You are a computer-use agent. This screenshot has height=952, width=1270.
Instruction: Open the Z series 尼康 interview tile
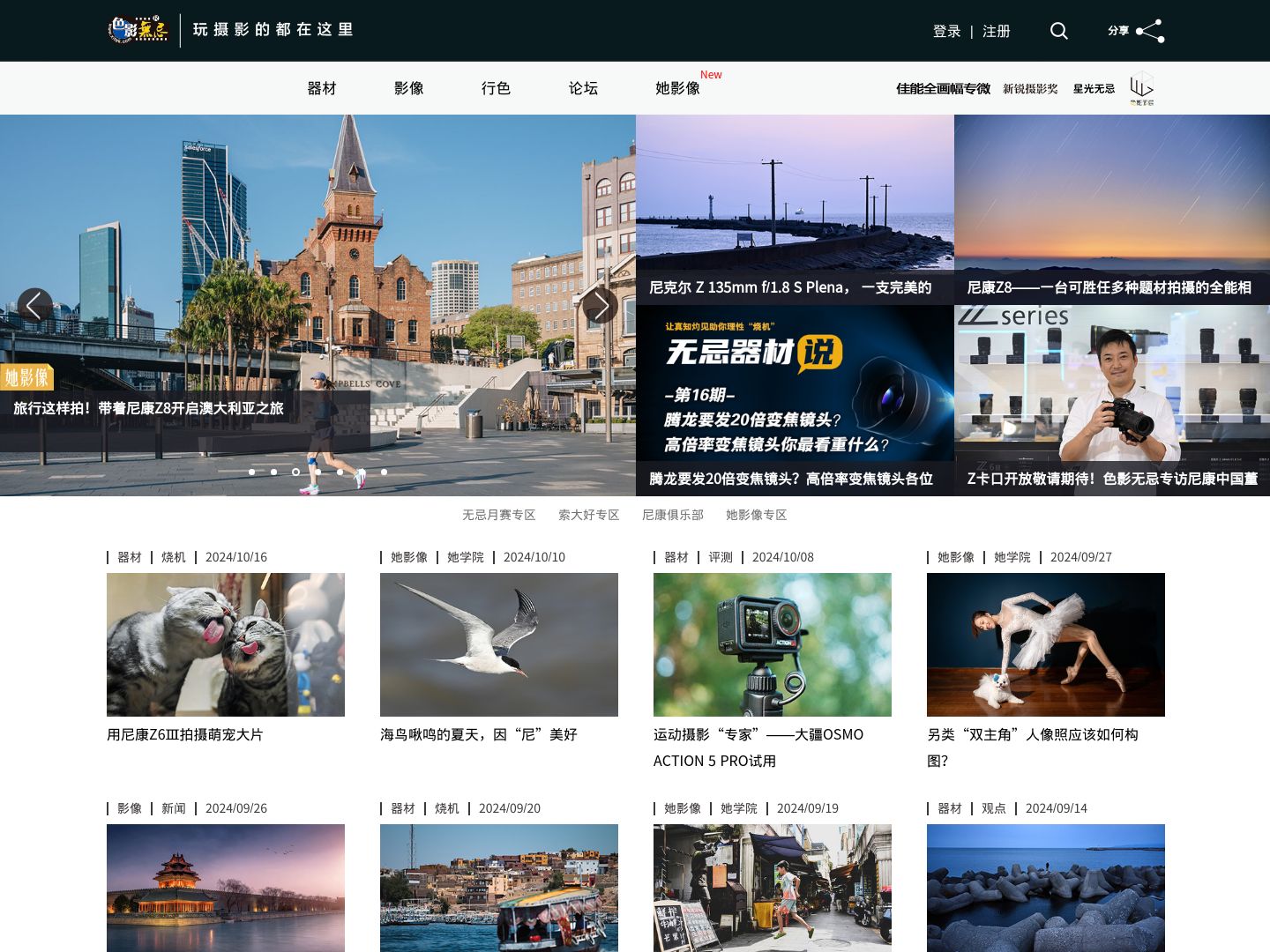pos(1112,400)
